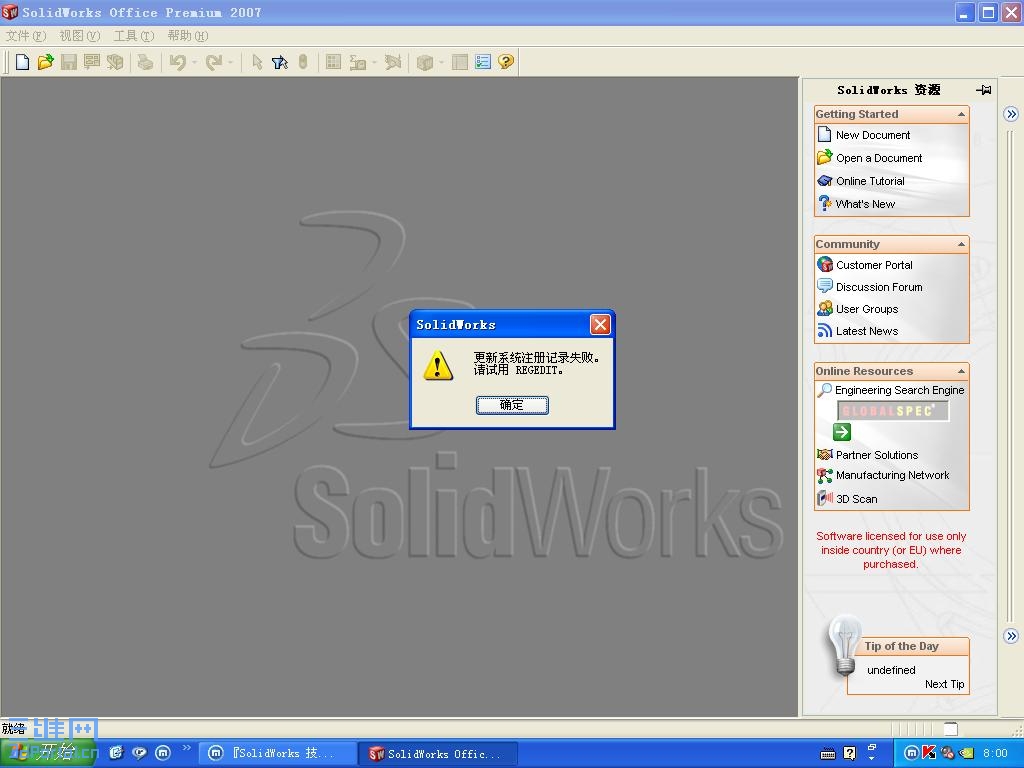
Task: Click the Print toolbar icon
Action: pyautogui.click(x=145, y=62)
